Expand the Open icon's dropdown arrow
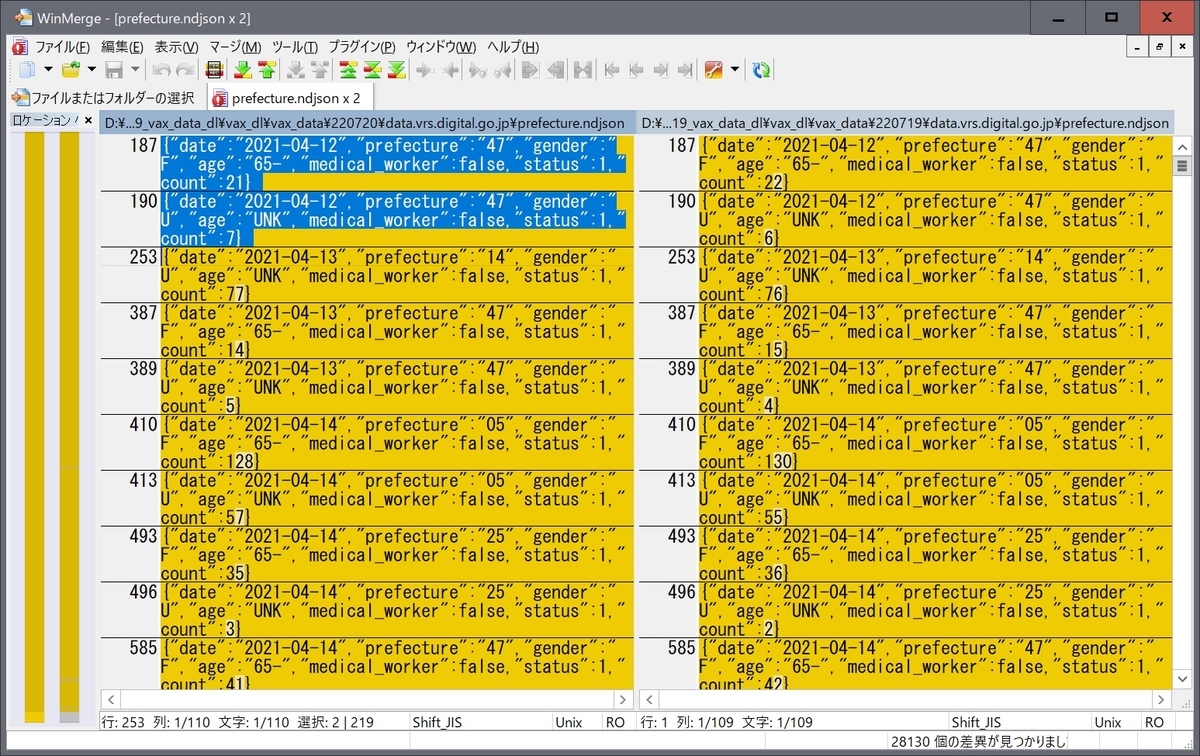The width and height of the screenshot is (1200, 756). 91,70
